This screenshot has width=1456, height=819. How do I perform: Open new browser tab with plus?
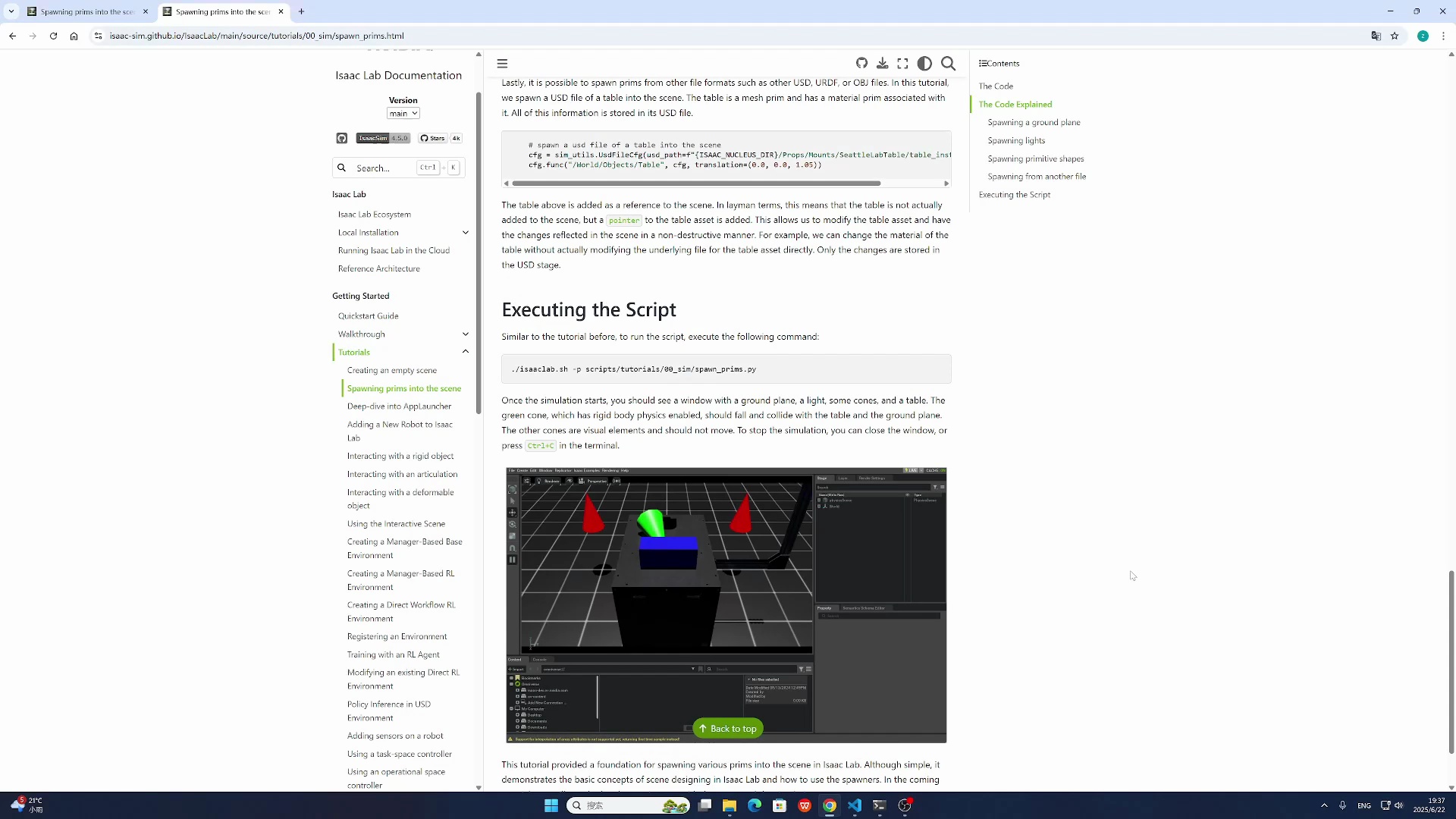pyautogui.click(x=301, y=11)
